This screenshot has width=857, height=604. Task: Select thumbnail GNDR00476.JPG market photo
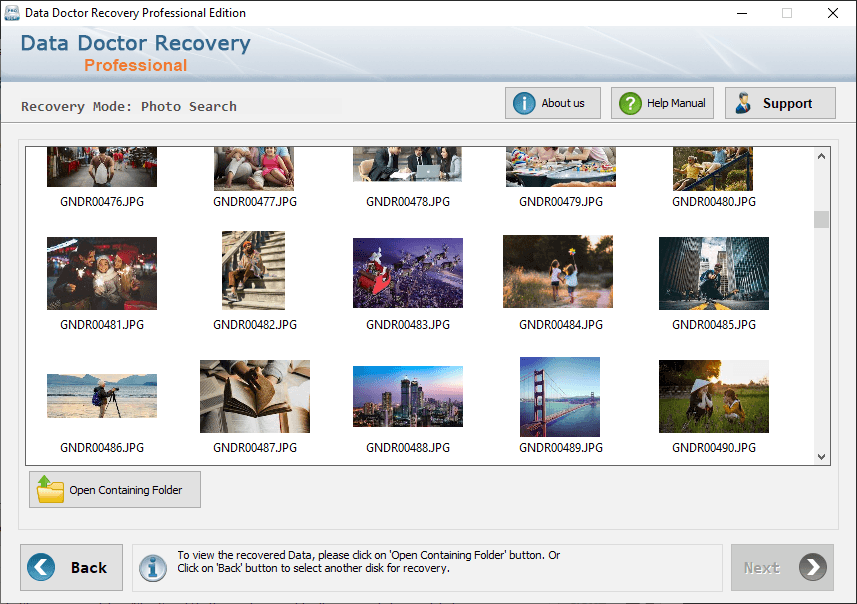[x=102, y=167]
